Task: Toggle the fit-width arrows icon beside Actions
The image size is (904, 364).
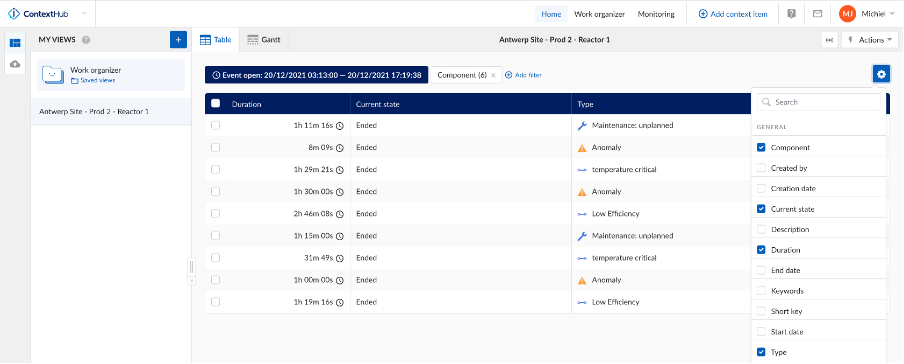Action: click(x=830, y=40)
